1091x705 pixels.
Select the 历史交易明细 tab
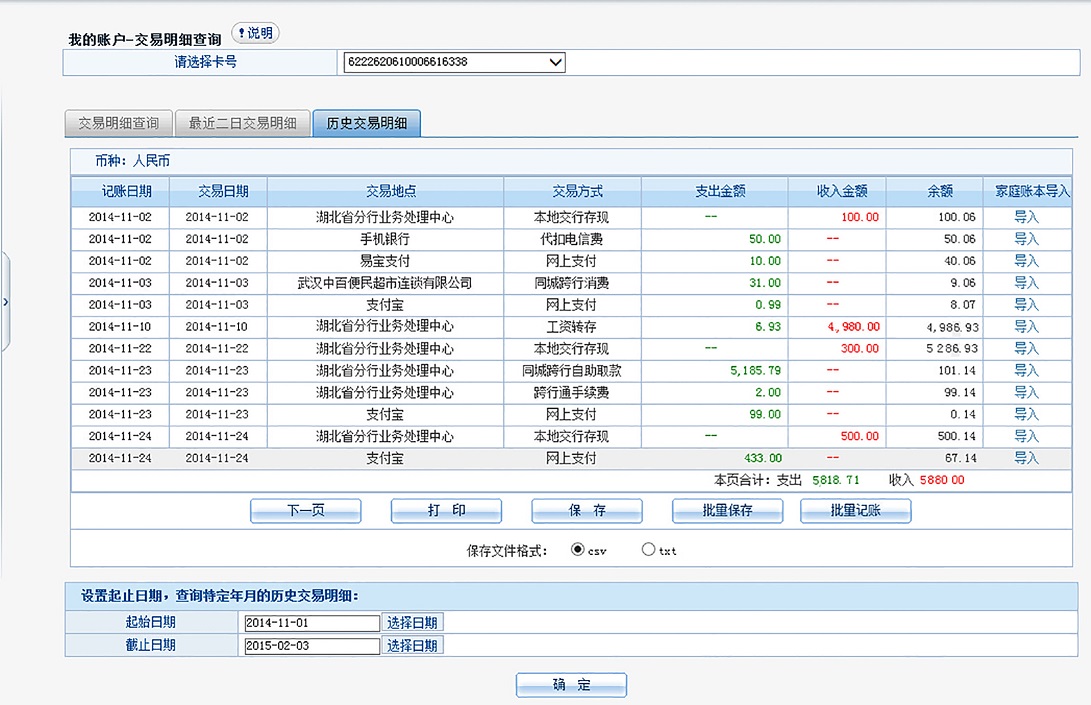[x=366, y=124]
